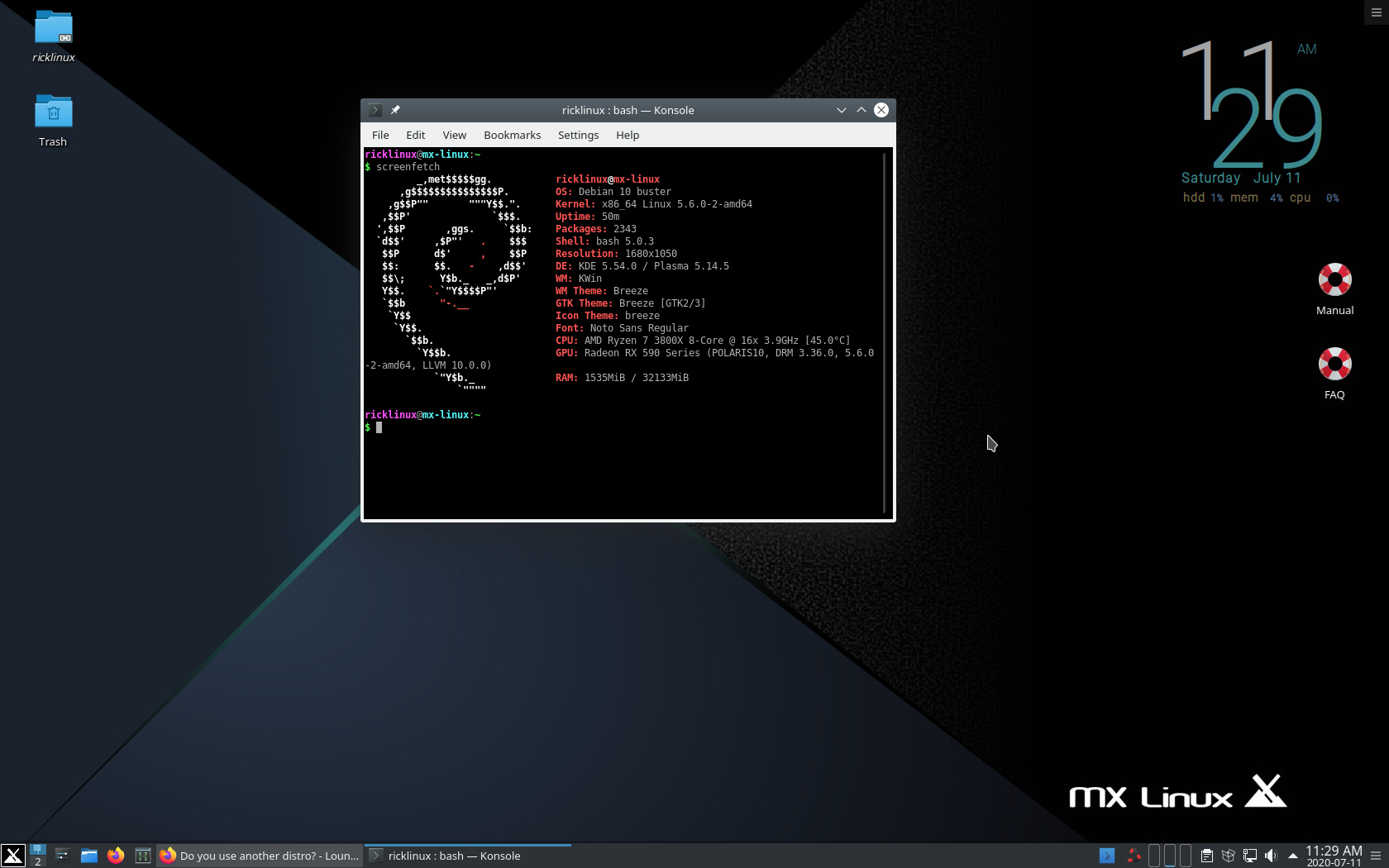Viewport: 1389px width, 868px height.
Task: Click the 'OS: Debian 10 buster' line
Action: (613, 192)
